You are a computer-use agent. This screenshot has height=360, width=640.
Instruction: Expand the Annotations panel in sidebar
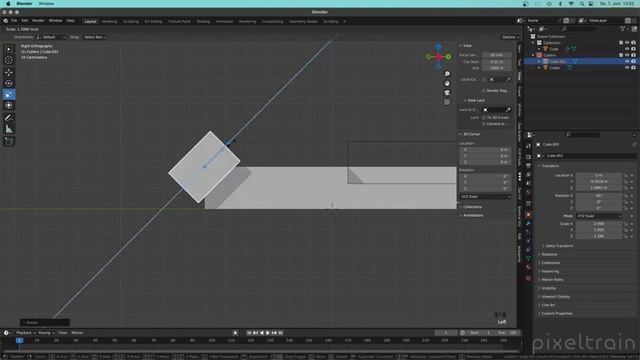point(472,215)
